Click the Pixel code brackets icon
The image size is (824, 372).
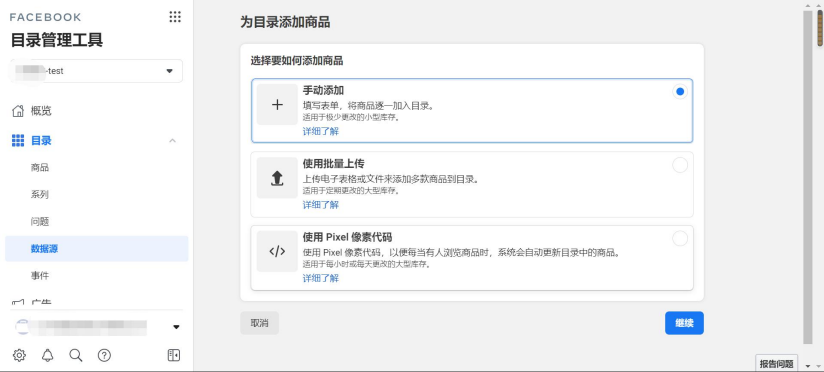(277, 251)
